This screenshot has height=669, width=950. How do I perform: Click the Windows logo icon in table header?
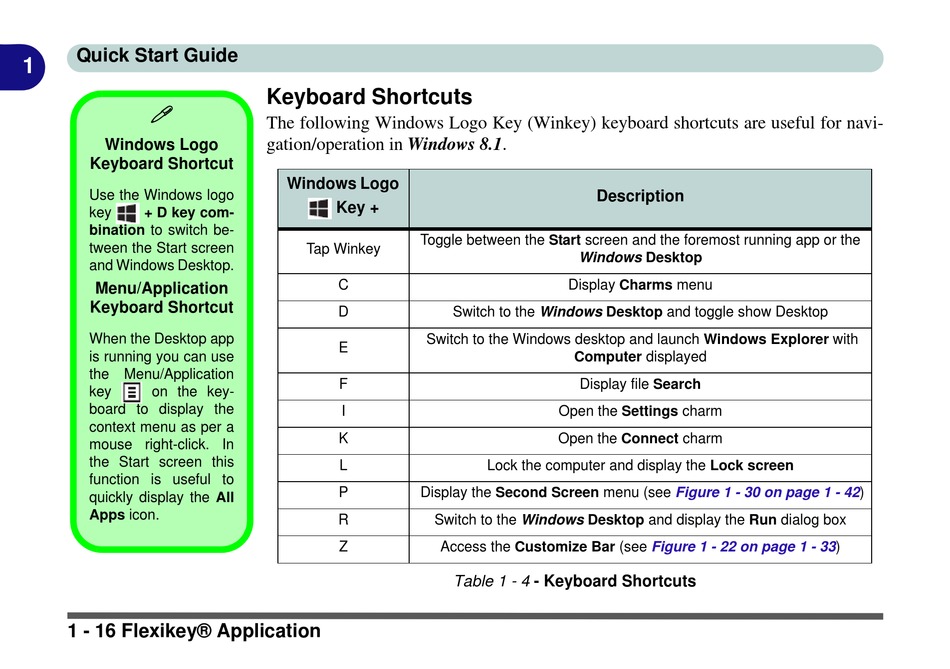pos(319,208)
